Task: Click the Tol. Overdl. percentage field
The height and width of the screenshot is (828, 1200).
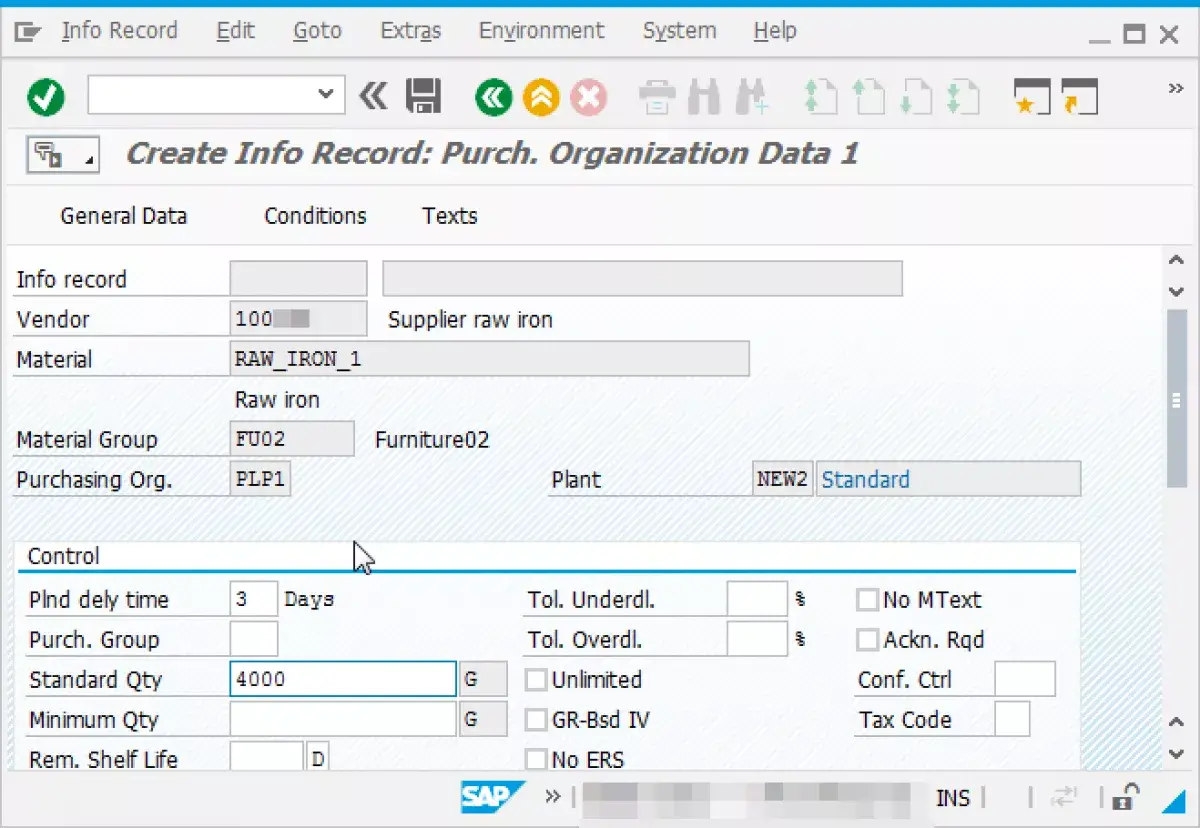Action: pos(757,639)
